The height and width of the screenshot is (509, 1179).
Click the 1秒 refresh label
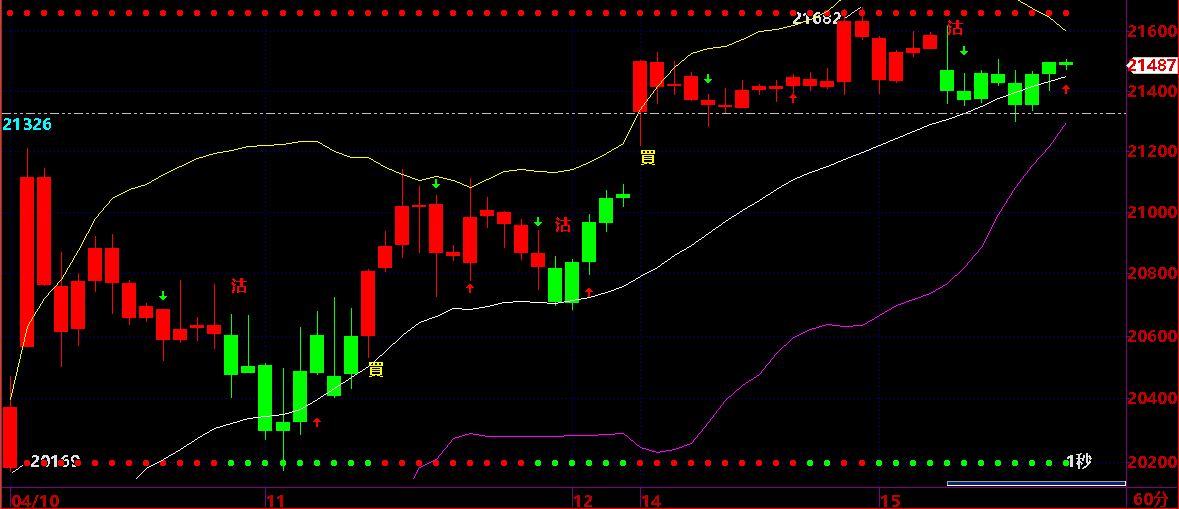coord(1079,462)
